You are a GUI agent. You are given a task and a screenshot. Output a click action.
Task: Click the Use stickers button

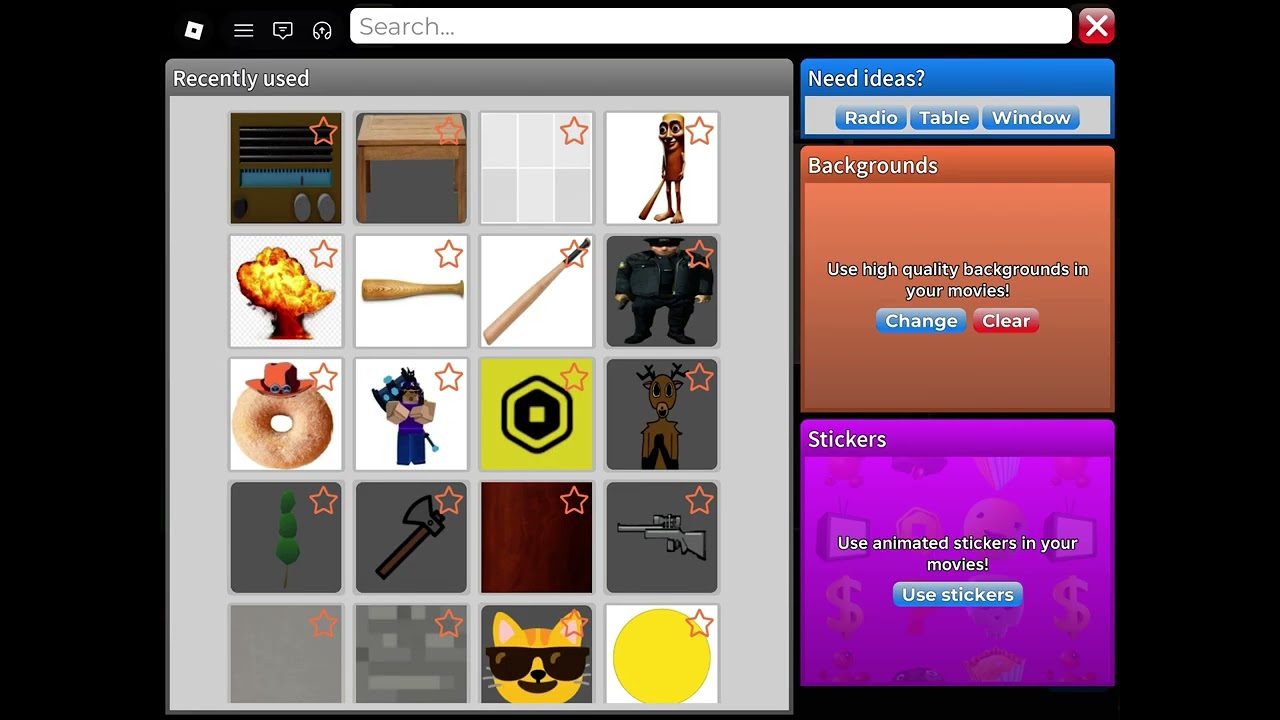click(x=957, y=595)
